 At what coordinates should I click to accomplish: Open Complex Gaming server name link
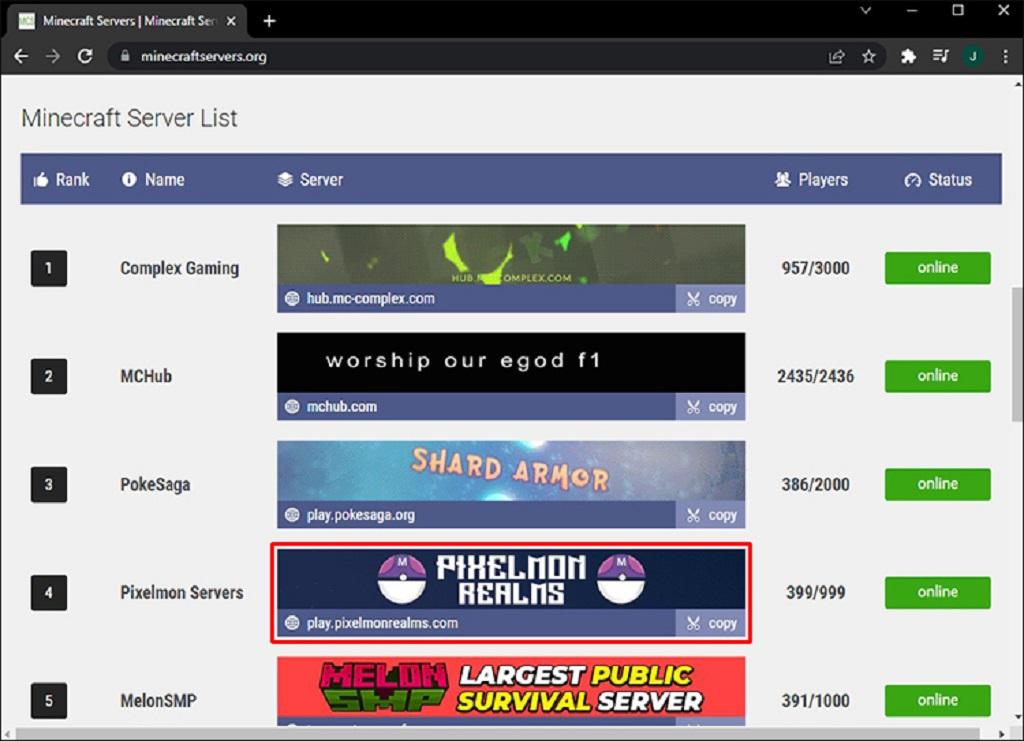click(x=180, y=268)
